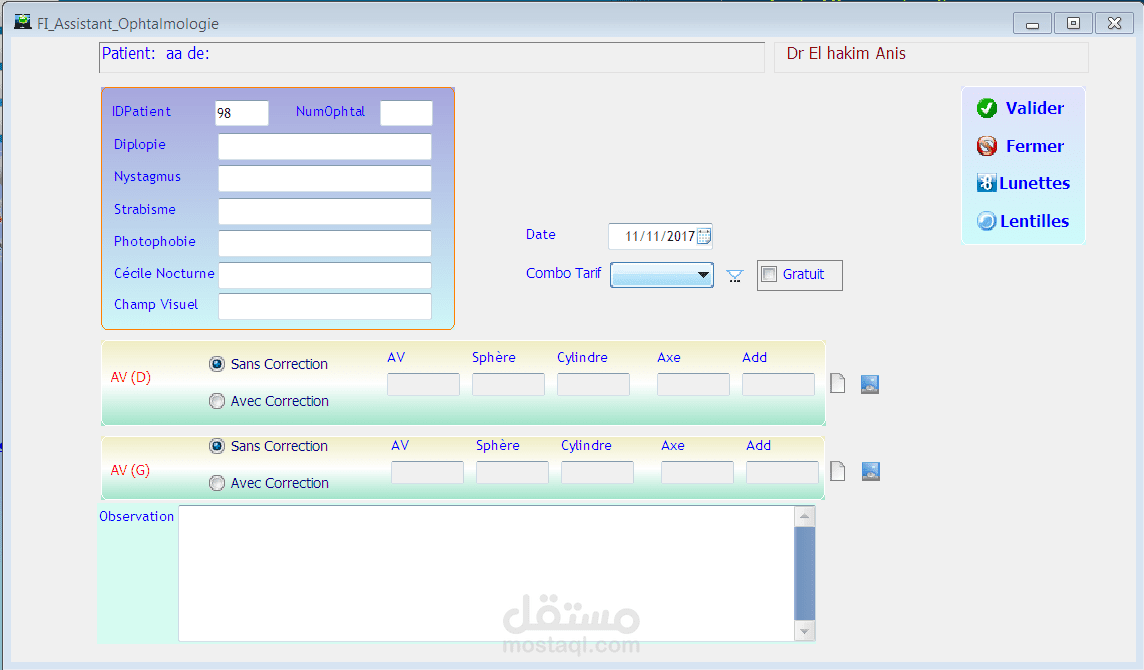Click the AV field in the AV (G) row
Image resolution: width=1144 pixels, height=670 pixels.
point(428,472)
